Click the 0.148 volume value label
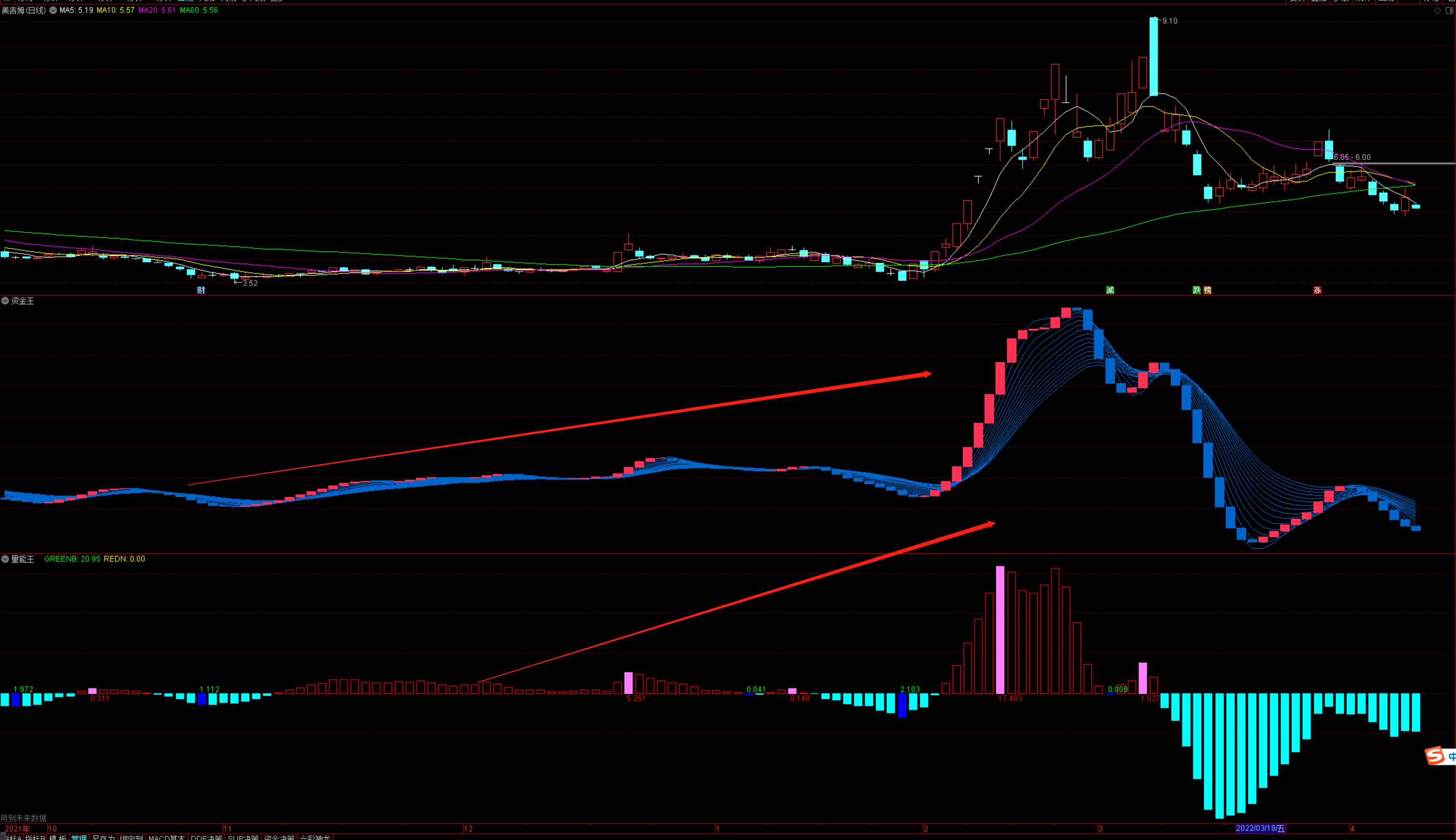1456x840 pixels. click(x=800, y=699)
